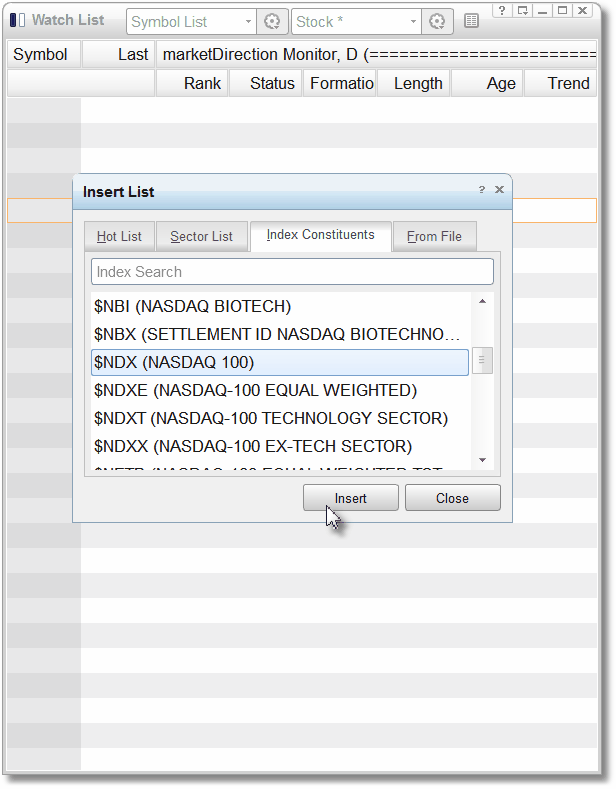The height and width of the screenshot is (789, 616).
Task: Click the index list scrollbar thumb
Action: coord(482,360)
